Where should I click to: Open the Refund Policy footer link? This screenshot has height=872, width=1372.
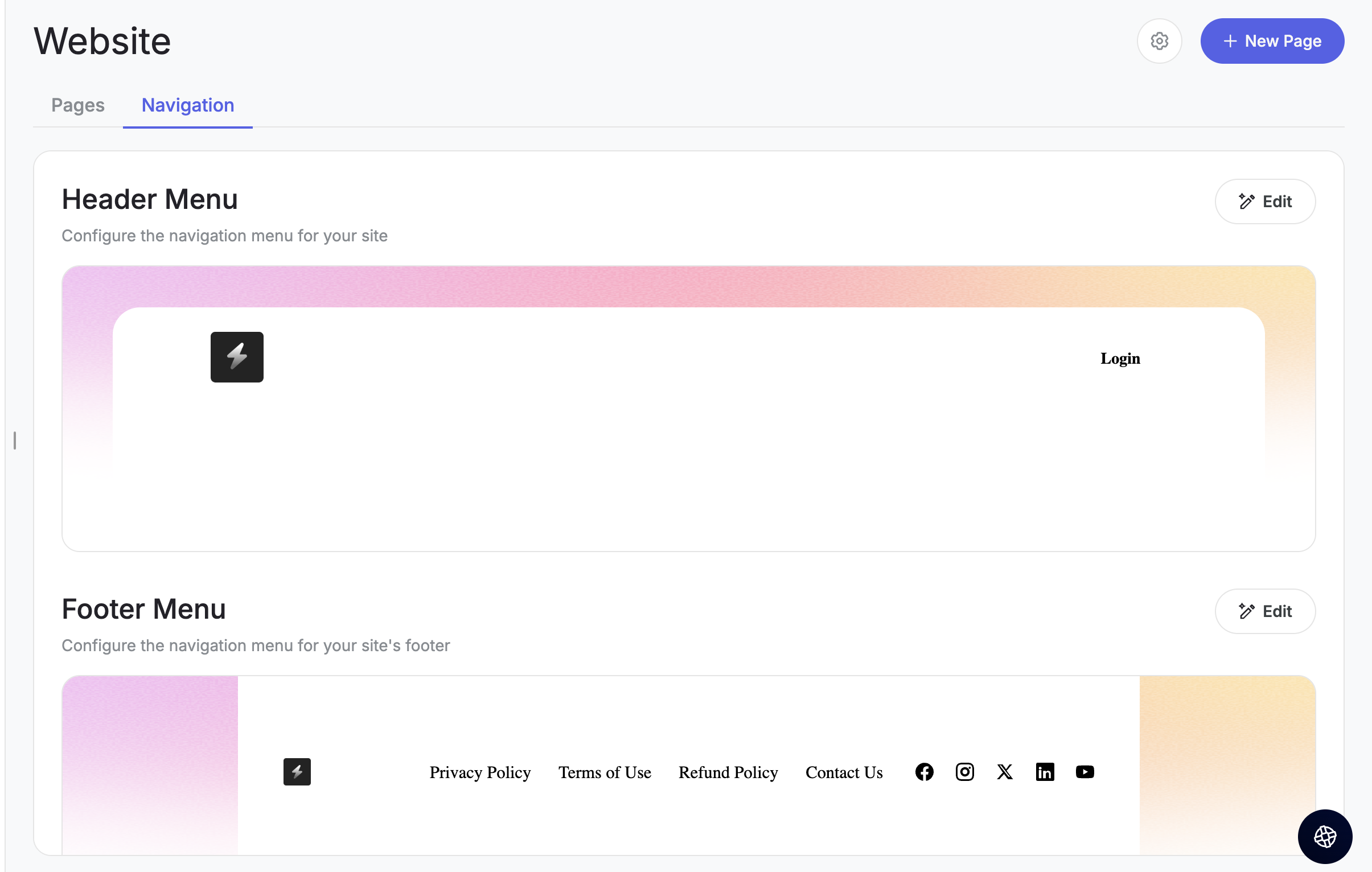(x=728, y=772)
